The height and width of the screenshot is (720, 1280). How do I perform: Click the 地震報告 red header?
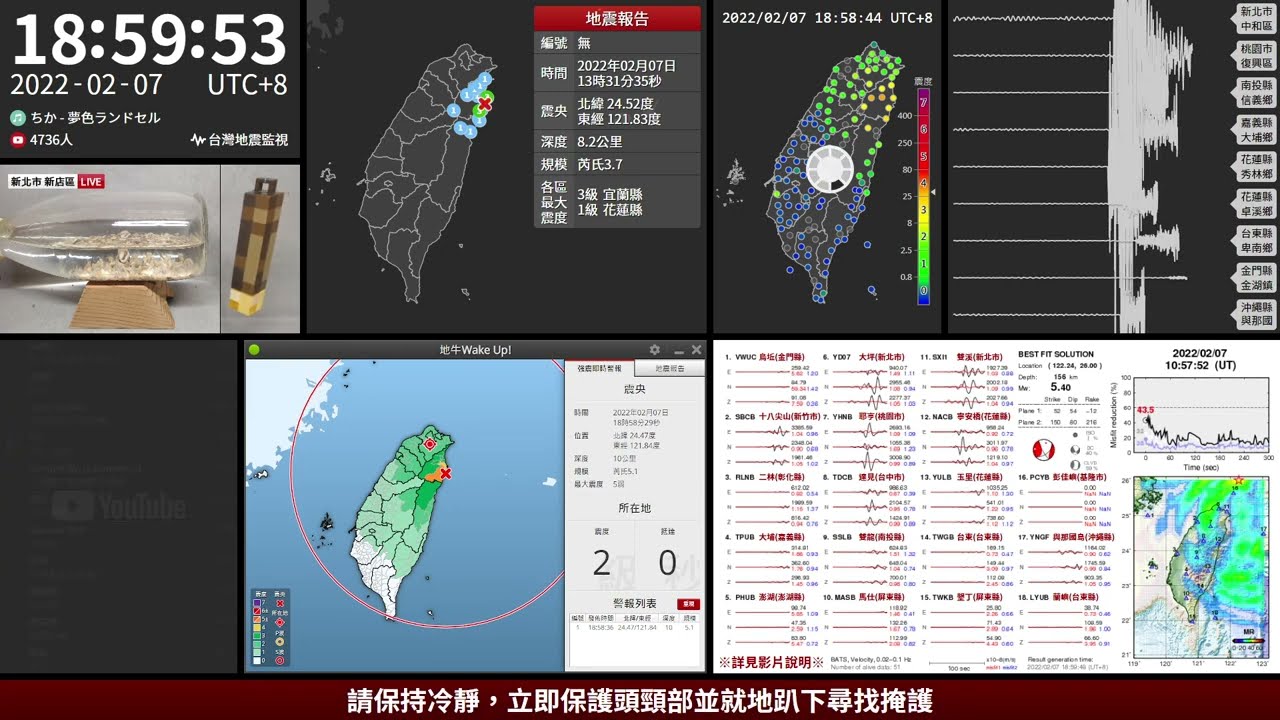(617, 19)
